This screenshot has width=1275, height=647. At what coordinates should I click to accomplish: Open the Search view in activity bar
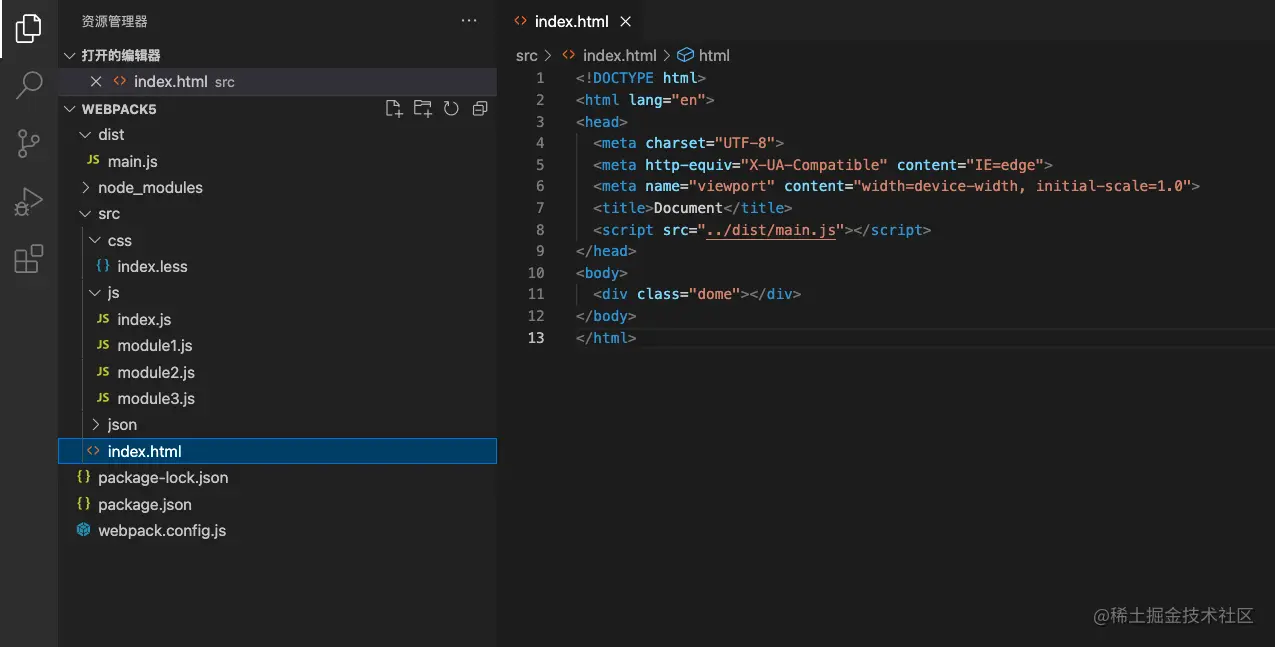click(29, 85)
